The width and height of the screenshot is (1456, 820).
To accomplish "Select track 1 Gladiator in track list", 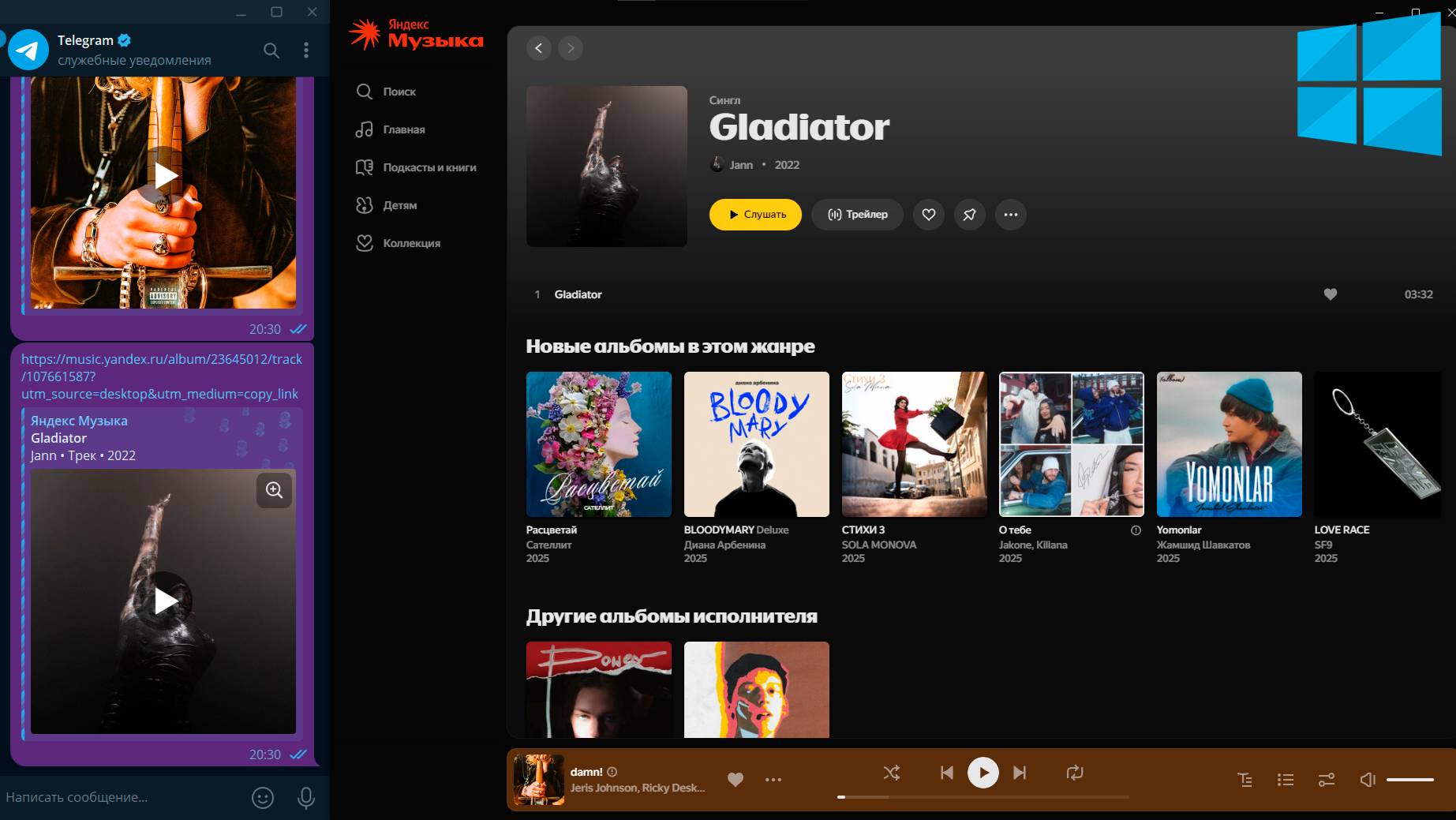I will coord(983,294).
